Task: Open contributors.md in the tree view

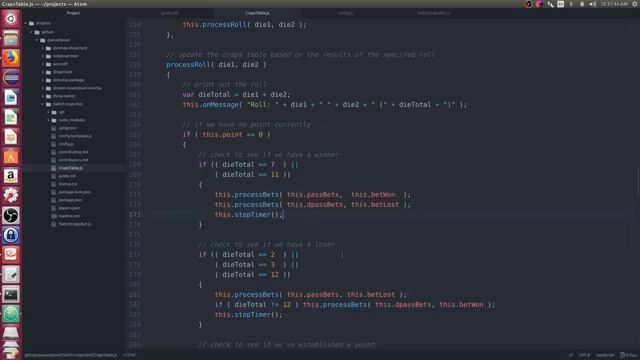Action: tap(73, 160)
